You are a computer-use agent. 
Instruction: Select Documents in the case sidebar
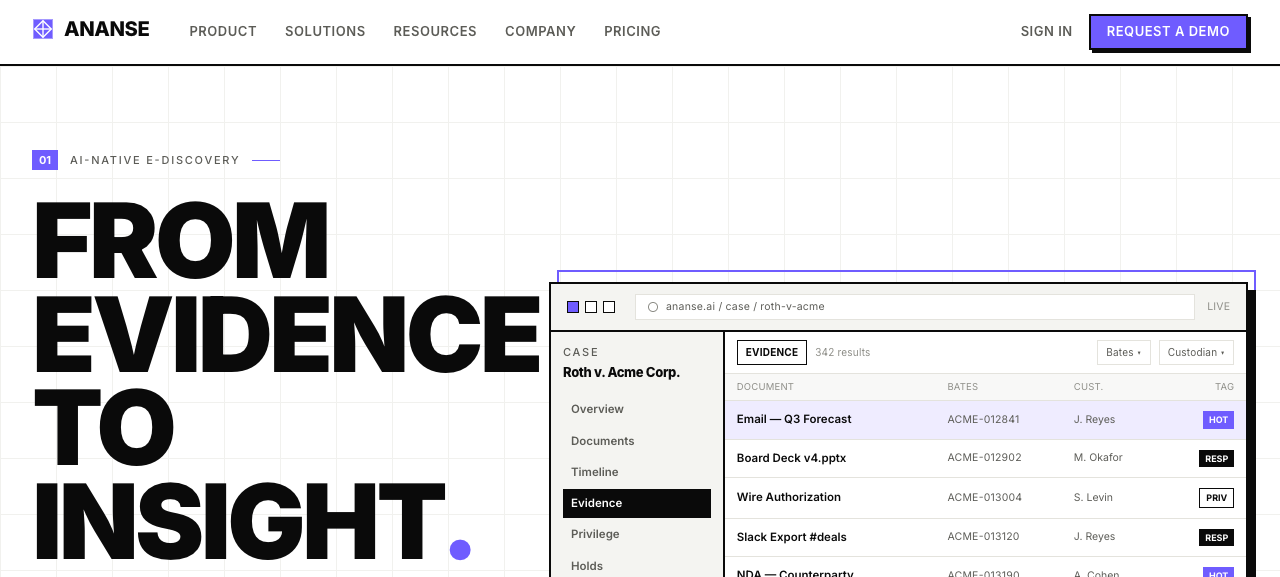coord(637,441)
